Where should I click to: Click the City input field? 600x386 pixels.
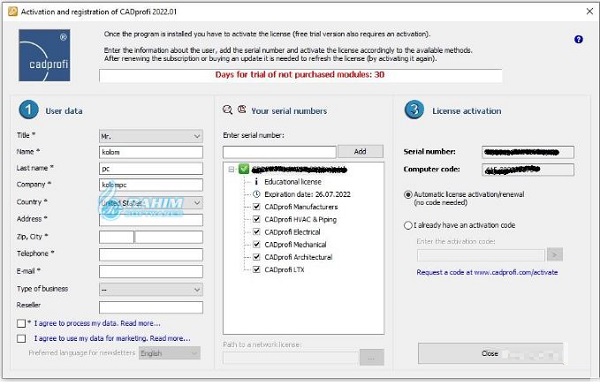tap(169, 237)
